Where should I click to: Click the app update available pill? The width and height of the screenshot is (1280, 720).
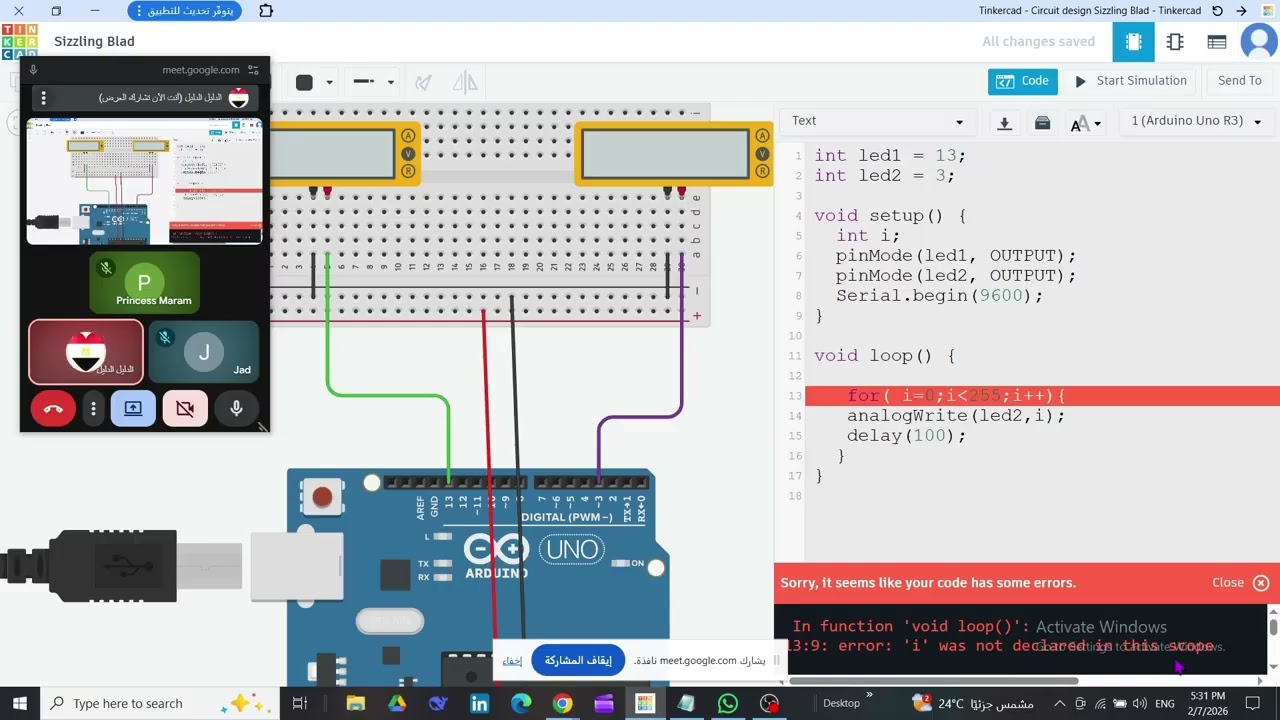coord(185,11)
